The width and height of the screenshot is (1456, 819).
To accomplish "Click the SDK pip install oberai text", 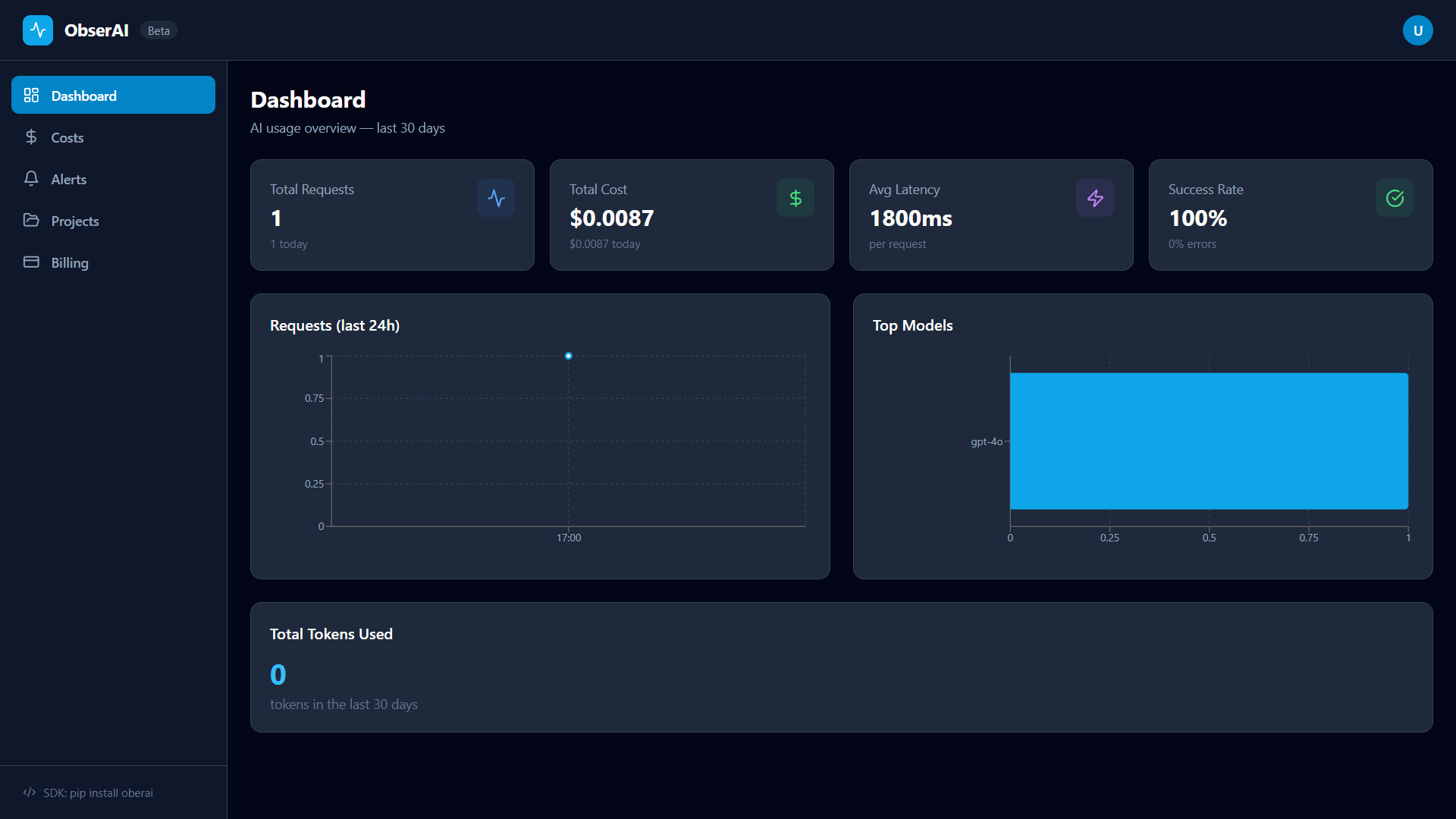I will [x=98, y=793].
